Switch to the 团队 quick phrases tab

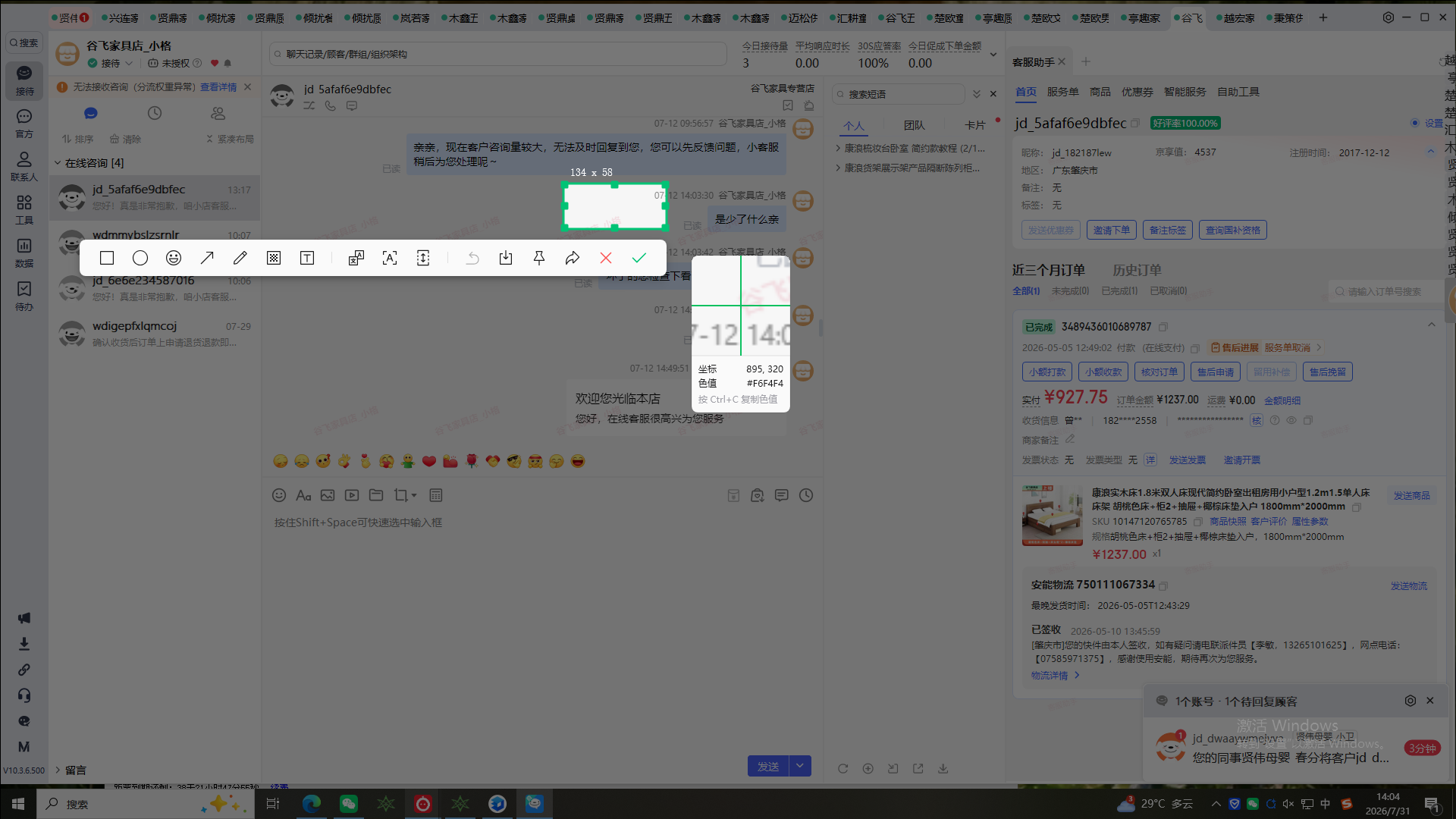tap(915, 125)
